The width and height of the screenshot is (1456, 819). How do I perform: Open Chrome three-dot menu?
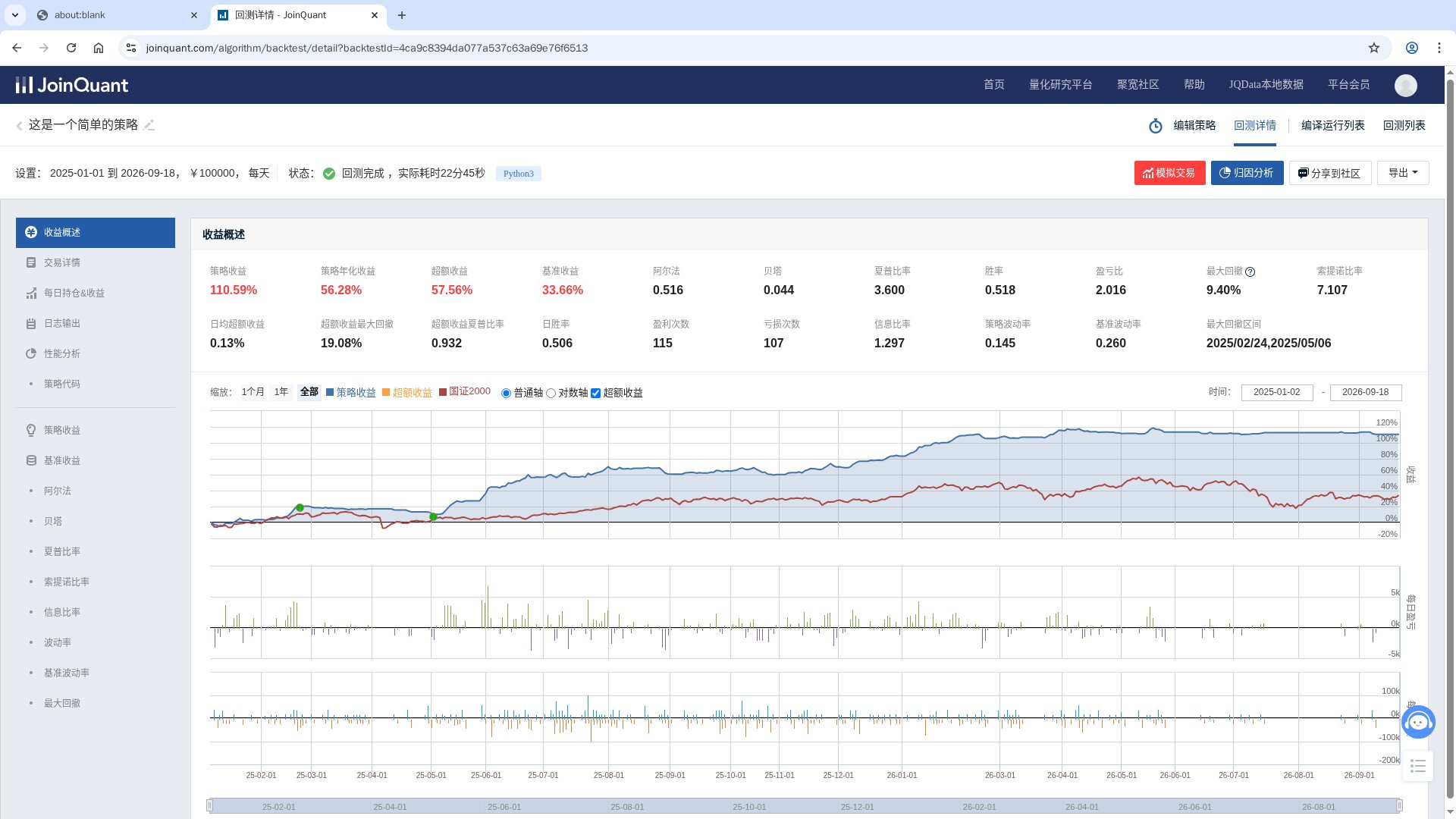(1439, 48)
